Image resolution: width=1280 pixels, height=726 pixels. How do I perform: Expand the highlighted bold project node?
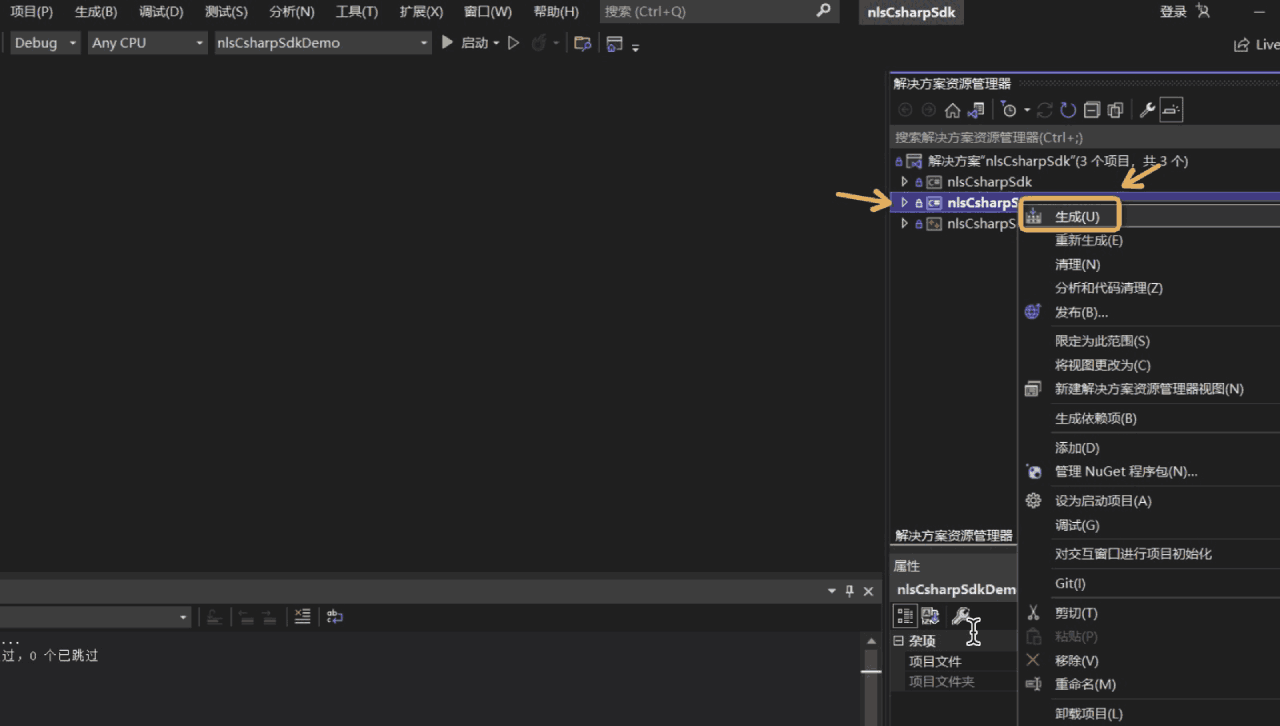point(904,202)
